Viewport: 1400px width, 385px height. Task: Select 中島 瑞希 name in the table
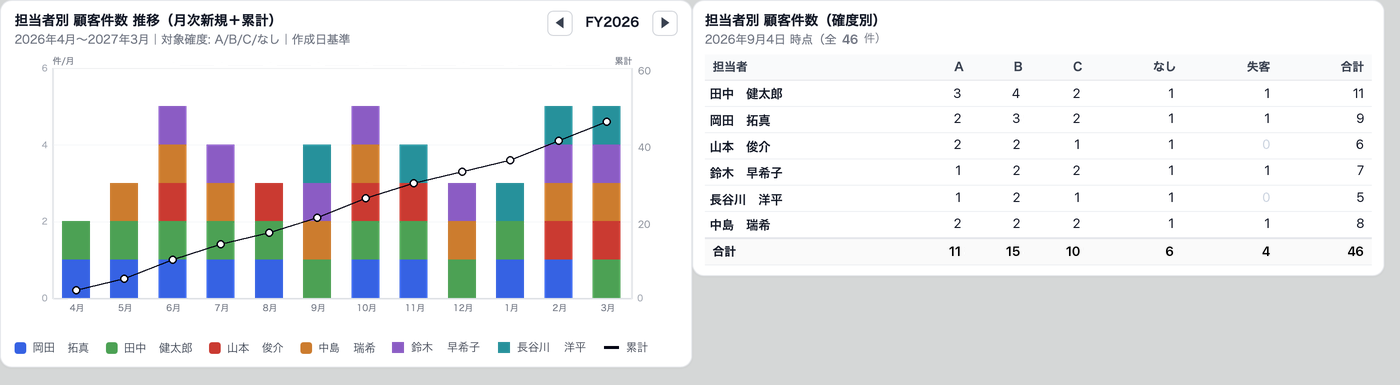[740, 226]
